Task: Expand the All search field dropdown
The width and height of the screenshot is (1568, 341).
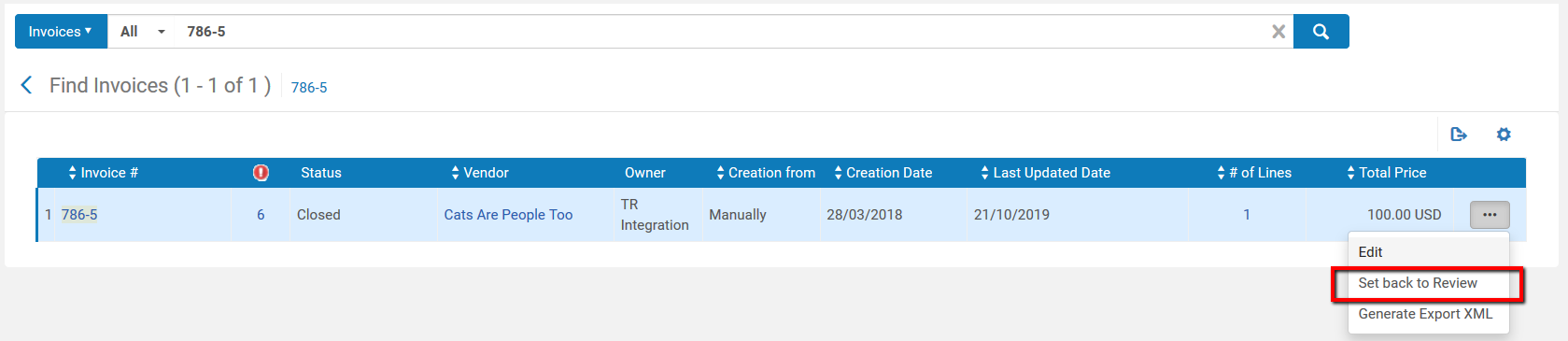Action: click(142, 32)
